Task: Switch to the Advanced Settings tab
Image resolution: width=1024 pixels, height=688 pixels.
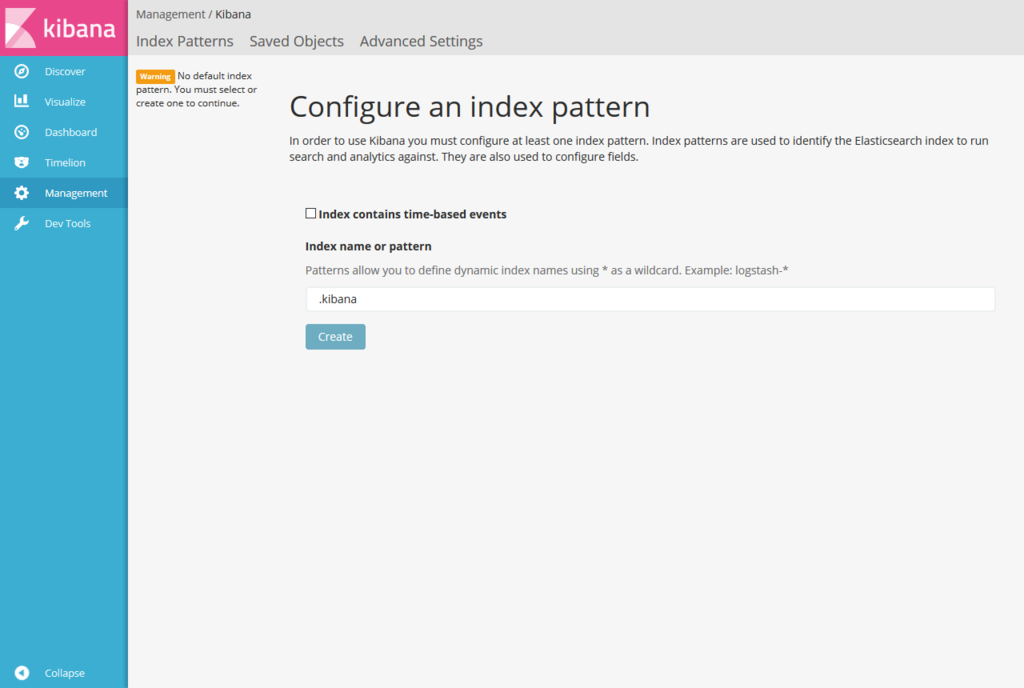Action: pos(421,41)
